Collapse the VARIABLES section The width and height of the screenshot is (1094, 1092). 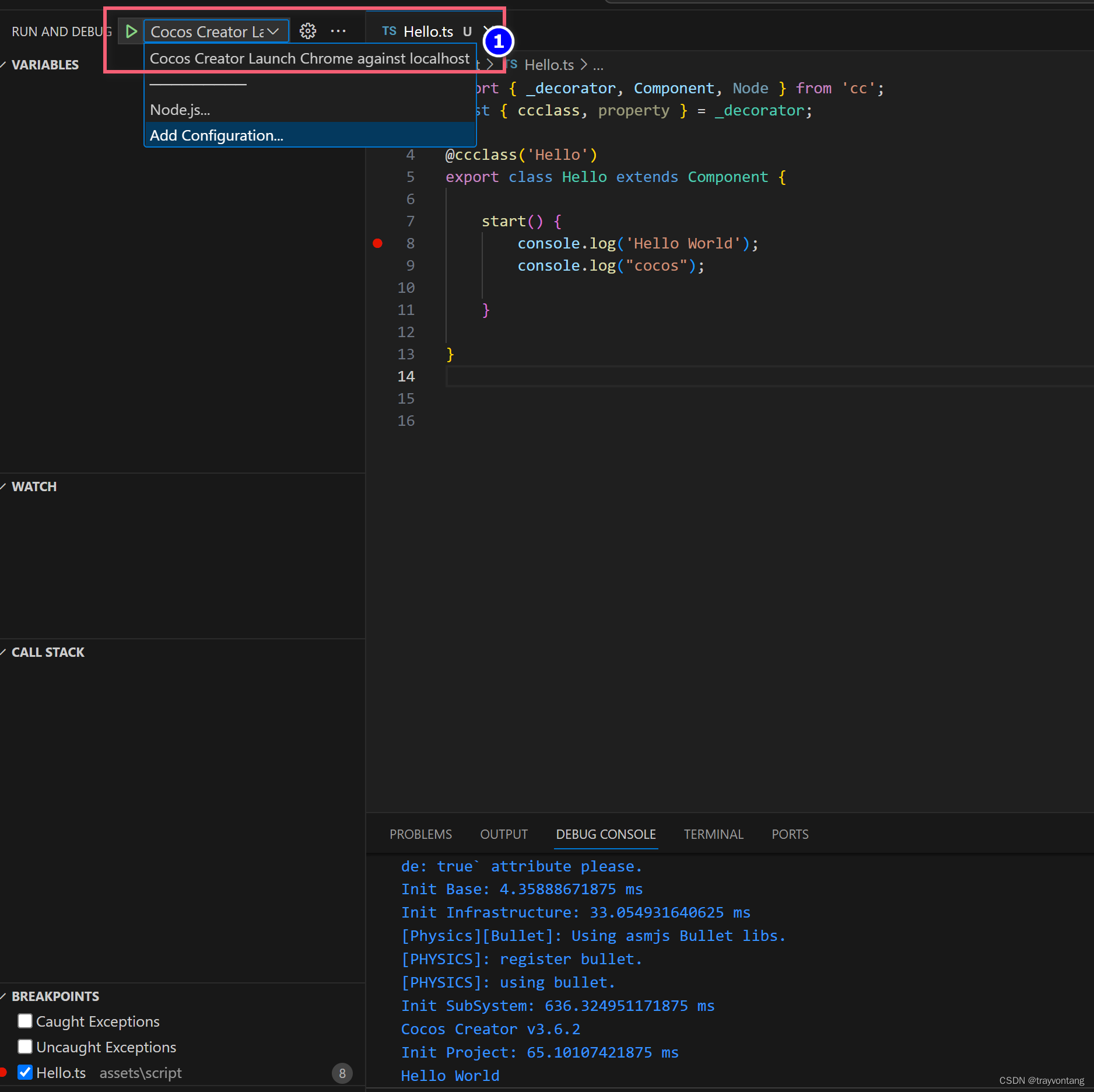click(x=44, y=65)
